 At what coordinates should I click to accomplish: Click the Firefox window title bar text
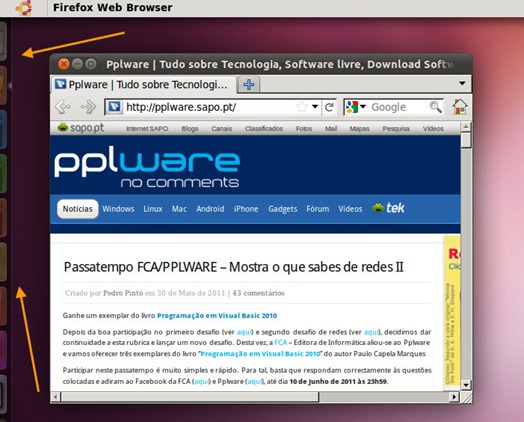(280, 64)
